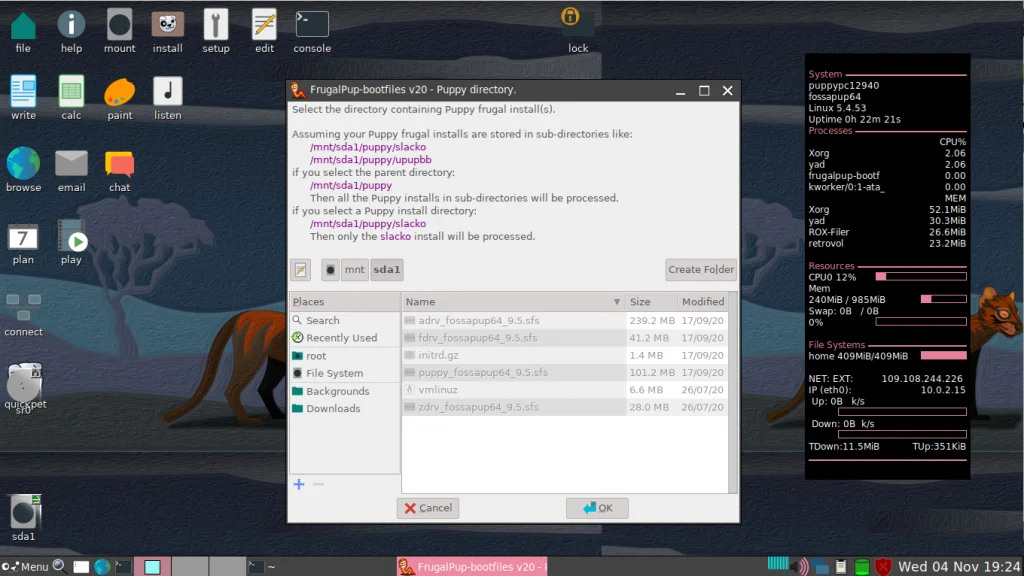This screenshot has width=1024, height=576.
Task: Add bookmark with the plus button
Action: tap(298, 485)
